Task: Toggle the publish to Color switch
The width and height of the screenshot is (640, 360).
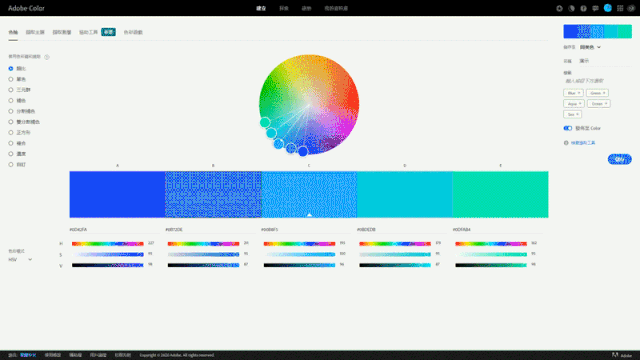Action: 568,128
